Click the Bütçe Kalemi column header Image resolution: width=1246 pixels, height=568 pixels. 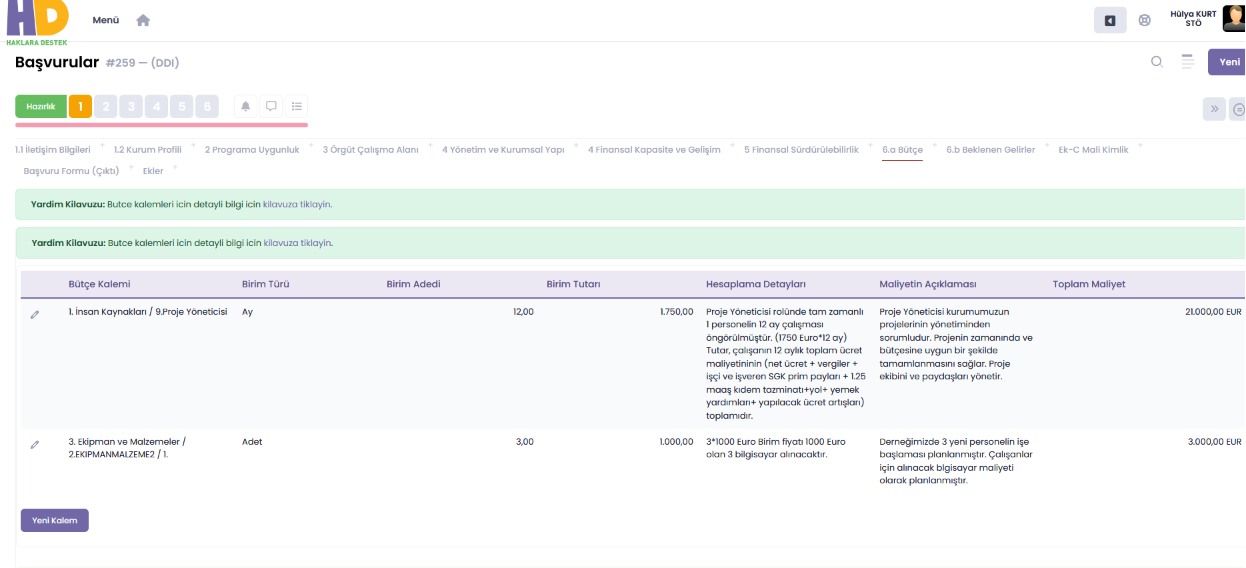click(99, 284)
